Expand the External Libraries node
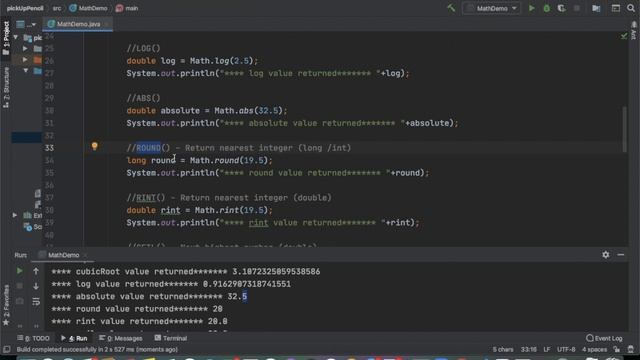The image size is (640, 360). [15, 215]
